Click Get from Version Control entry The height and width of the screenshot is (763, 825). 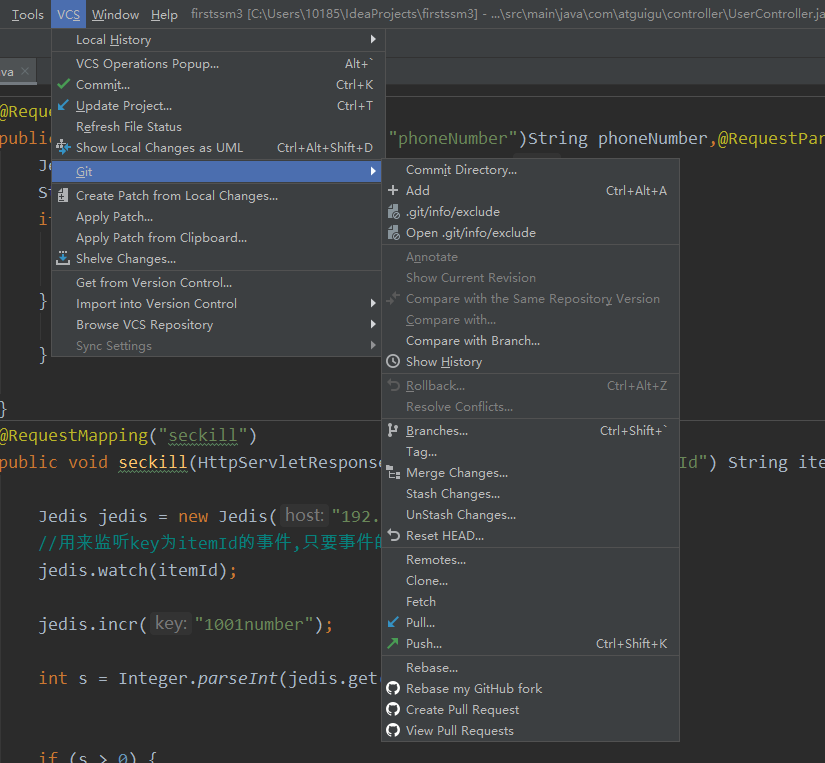154,283
